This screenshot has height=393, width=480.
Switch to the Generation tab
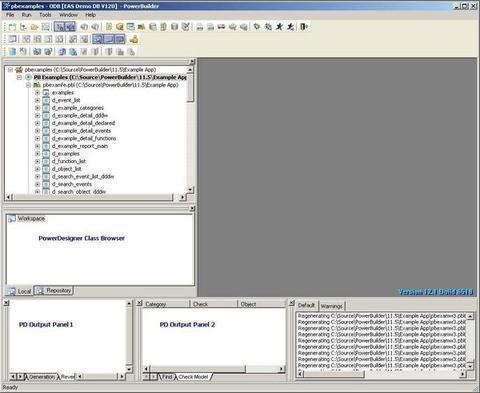[41, 377]
